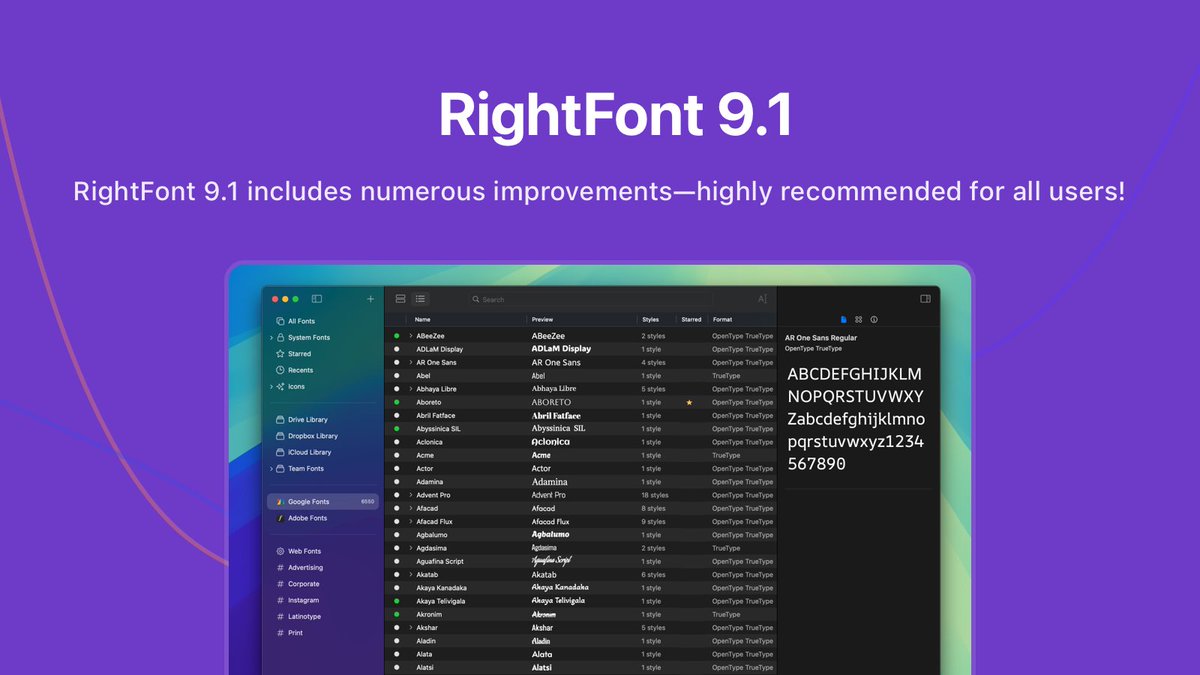Sort by the Styles column header
Viewport: 1200px width, 675px height.
click(x=657, y=320)
